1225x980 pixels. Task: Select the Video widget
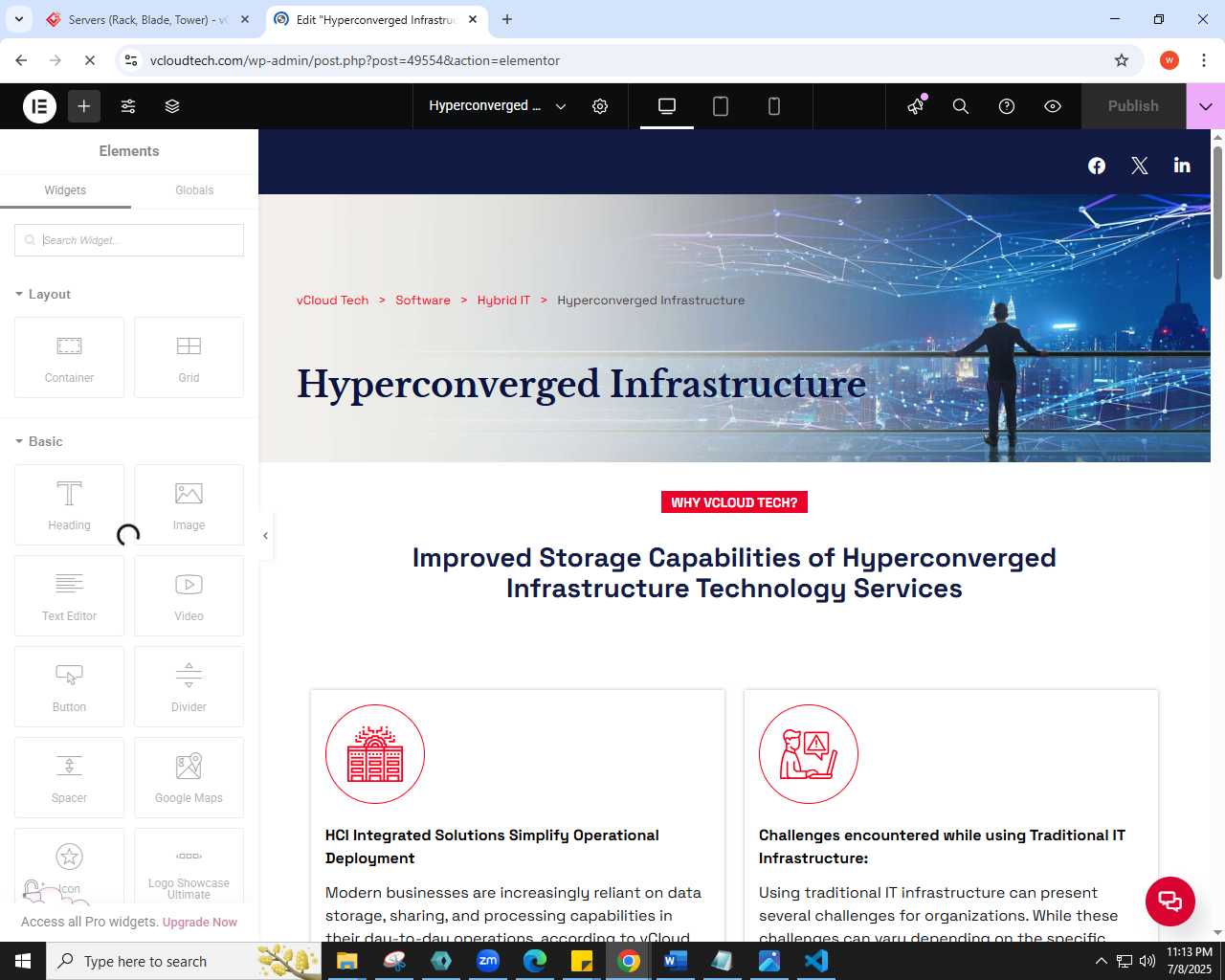point(189,595)
